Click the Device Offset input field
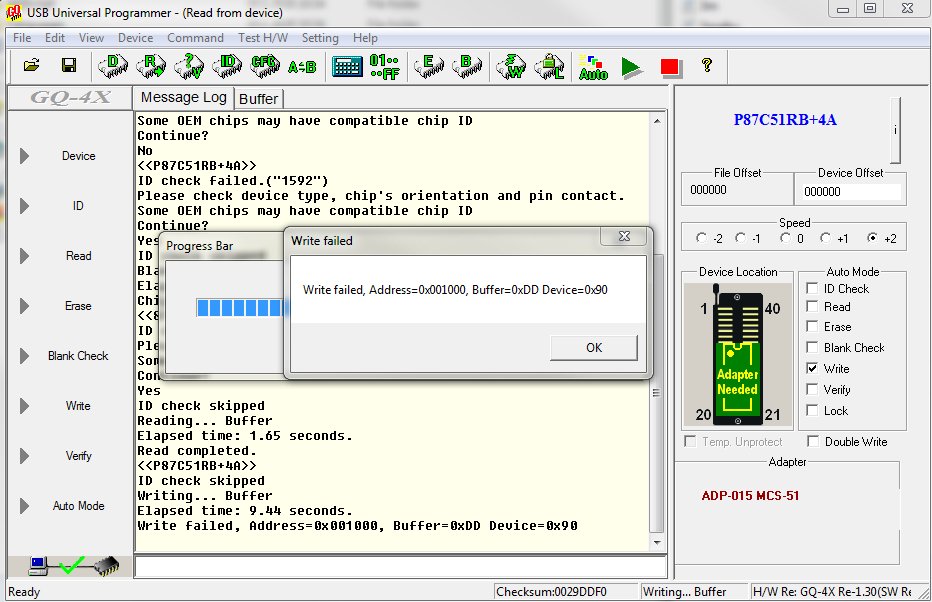This screenshot has height=602, width=932. tap(851, 191)
